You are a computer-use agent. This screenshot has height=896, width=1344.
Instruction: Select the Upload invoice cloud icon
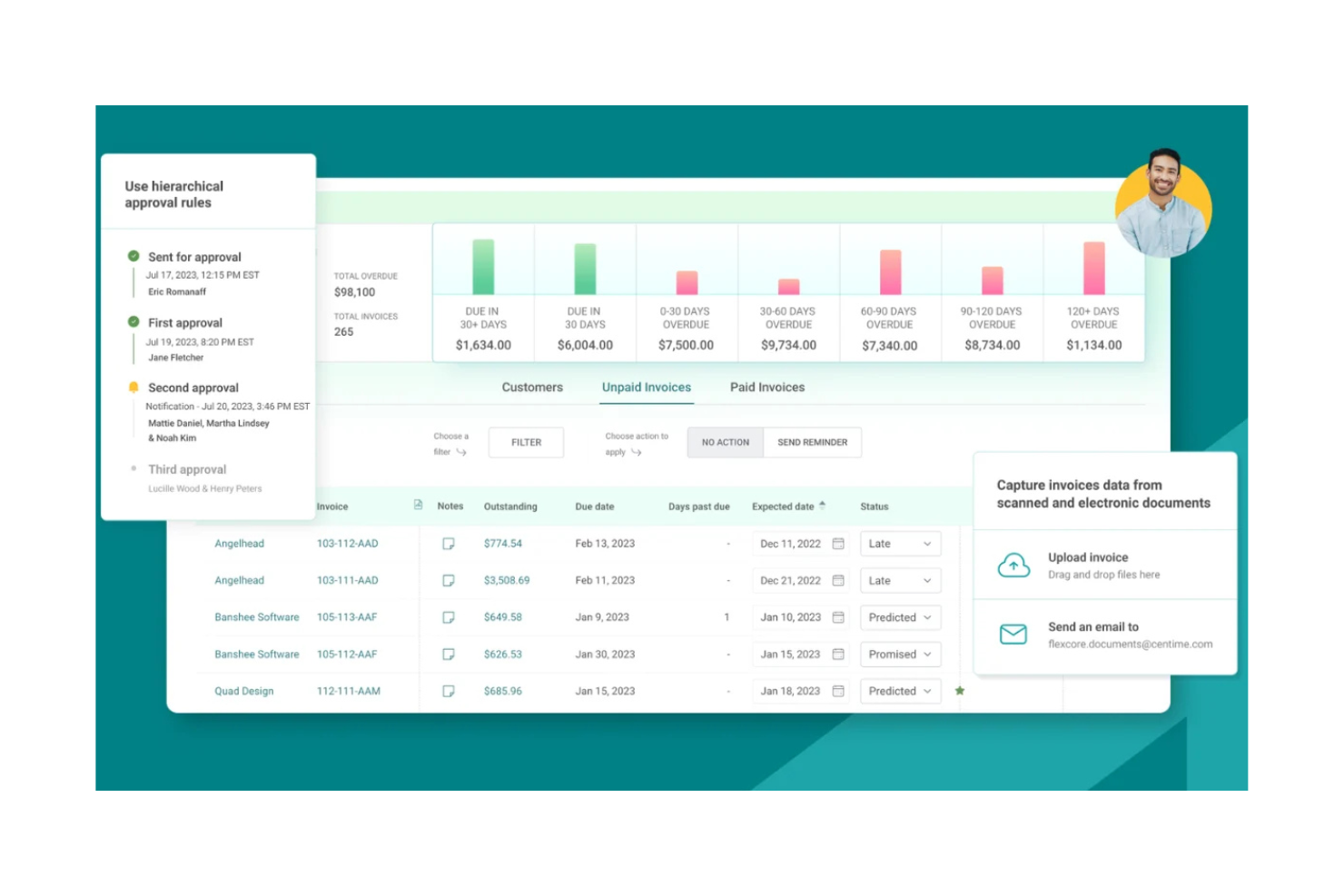pos(1013,565)
